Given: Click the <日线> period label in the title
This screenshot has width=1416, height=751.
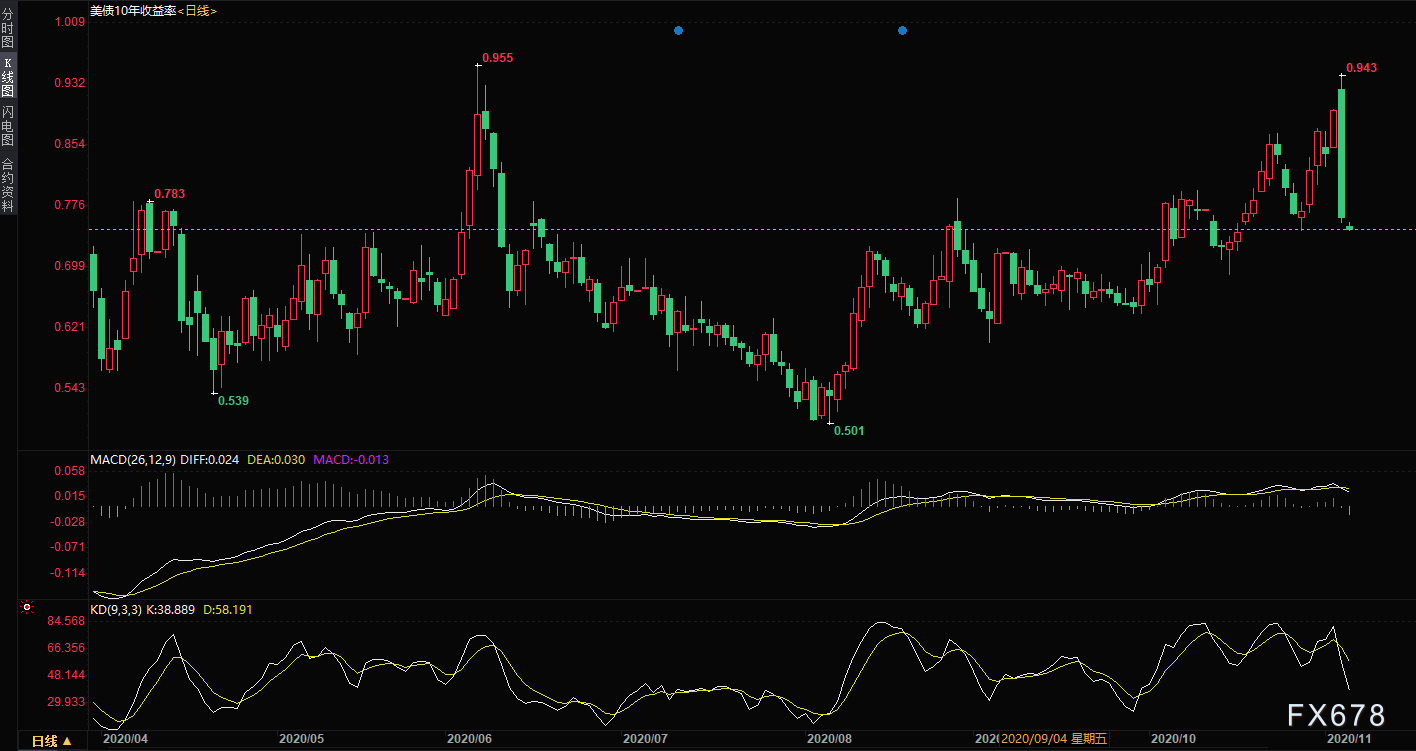Looking at the screenshot, I should tap(195, 11).
